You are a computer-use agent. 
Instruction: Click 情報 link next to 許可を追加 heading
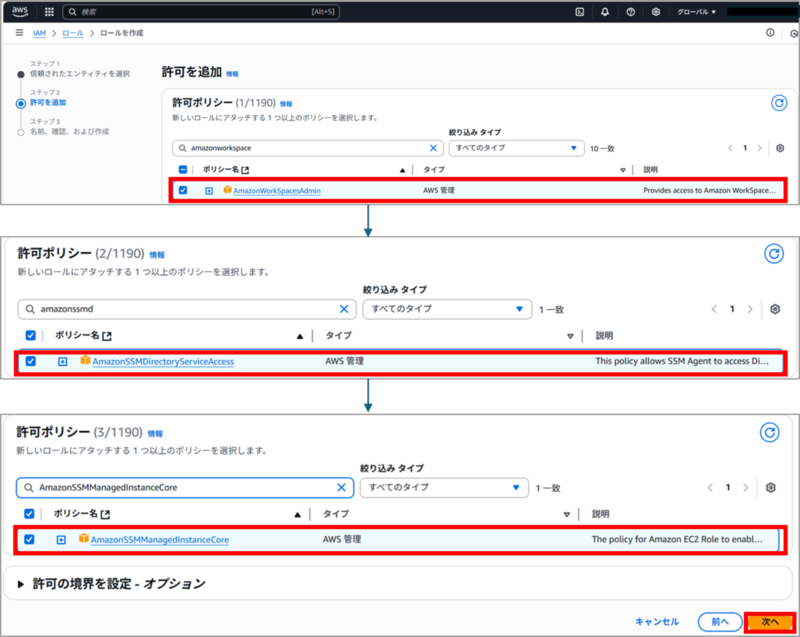(232, 74)
